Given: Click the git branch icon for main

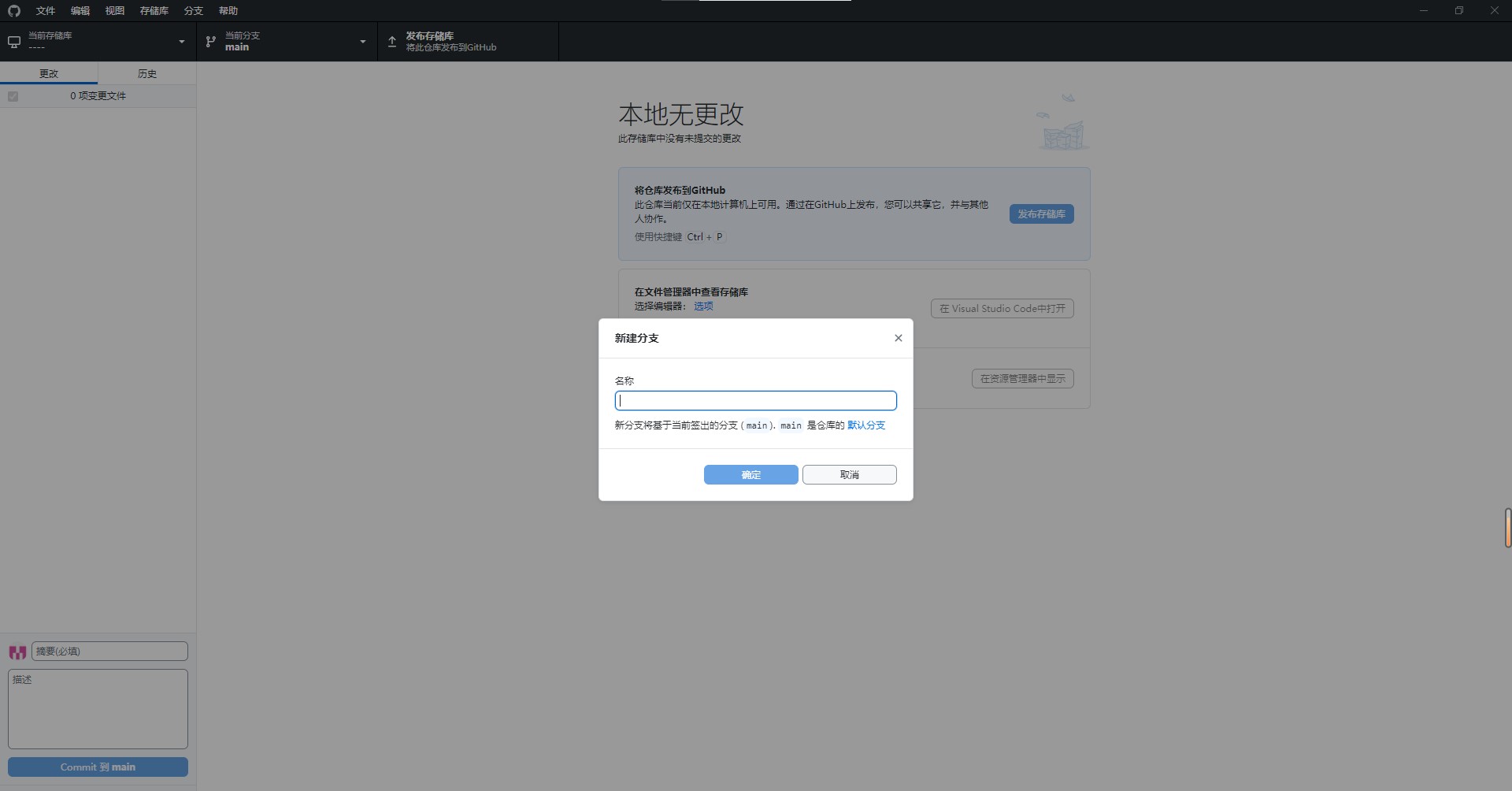Looking at the screenshot, I should [211, 42].
